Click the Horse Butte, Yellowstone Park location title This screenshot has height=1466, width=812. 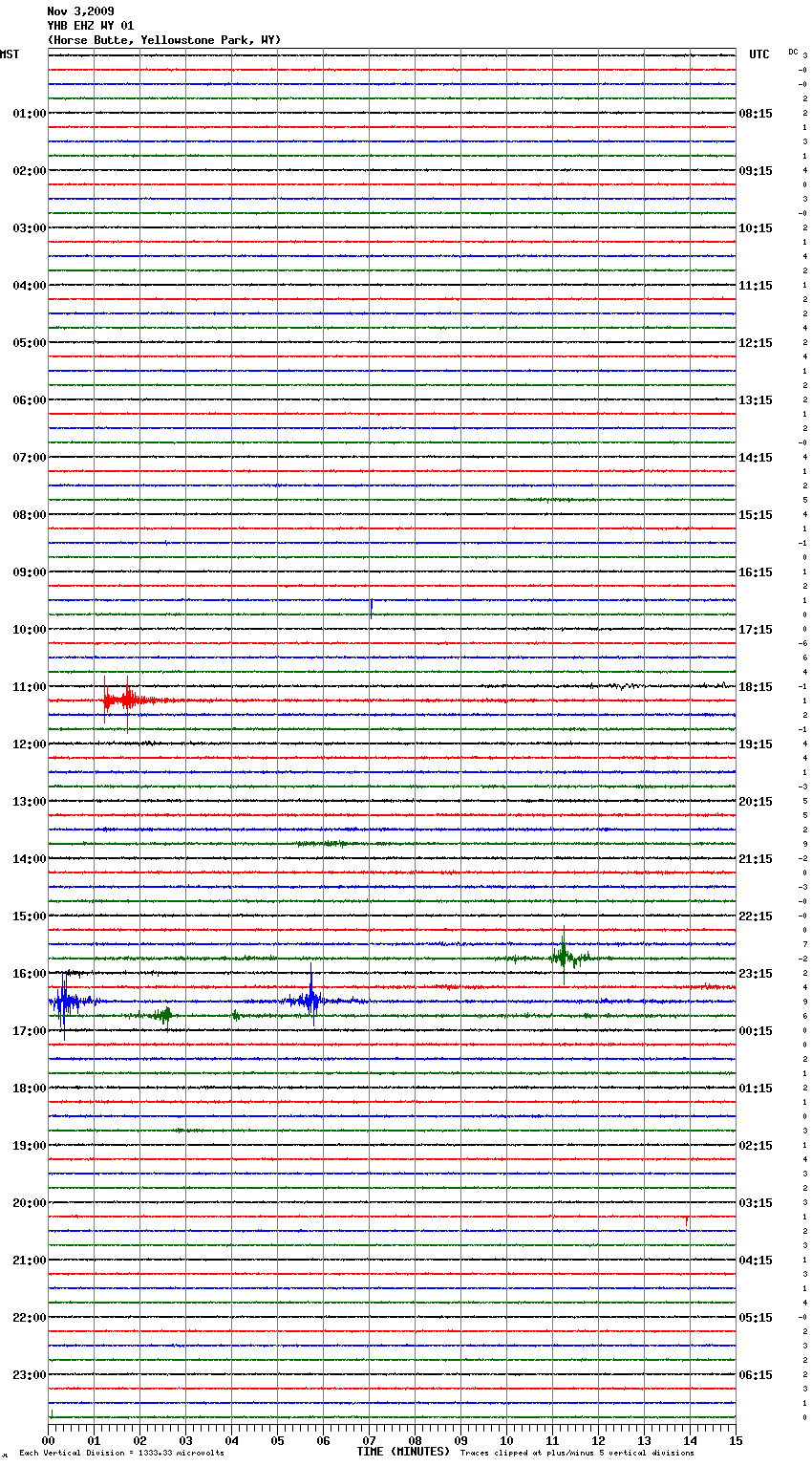(164, 40)
